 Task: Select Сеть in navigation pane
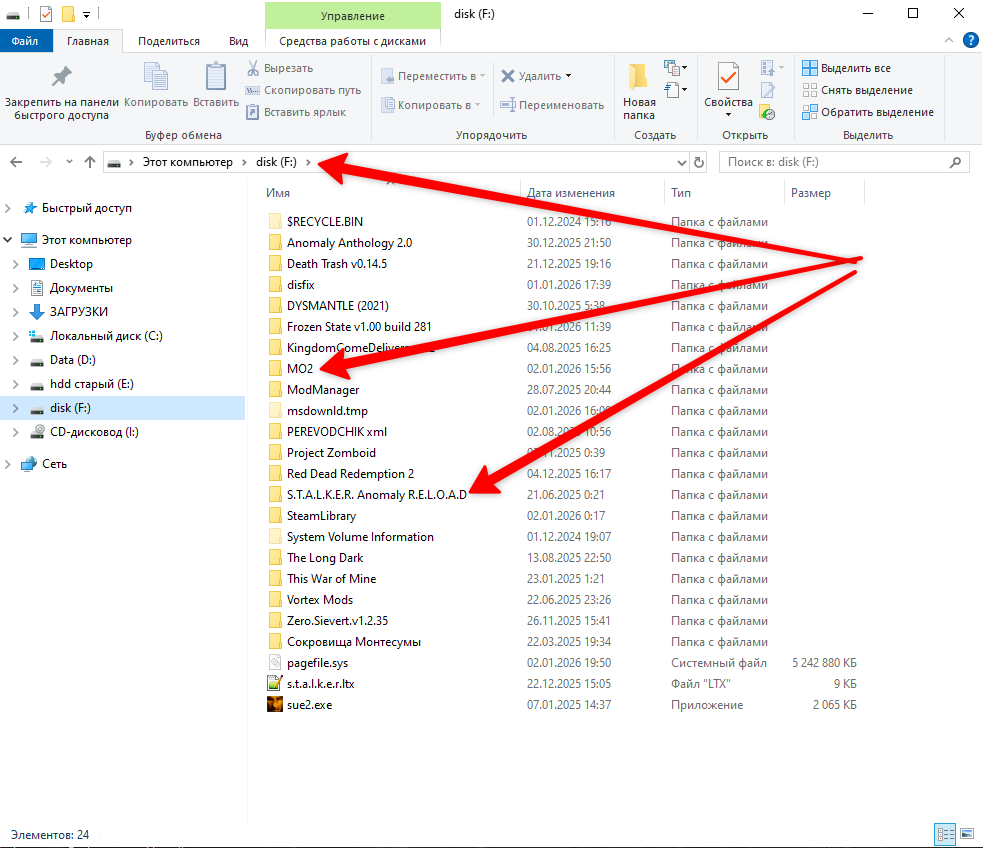pyautogui.click(x=54, y=464)
